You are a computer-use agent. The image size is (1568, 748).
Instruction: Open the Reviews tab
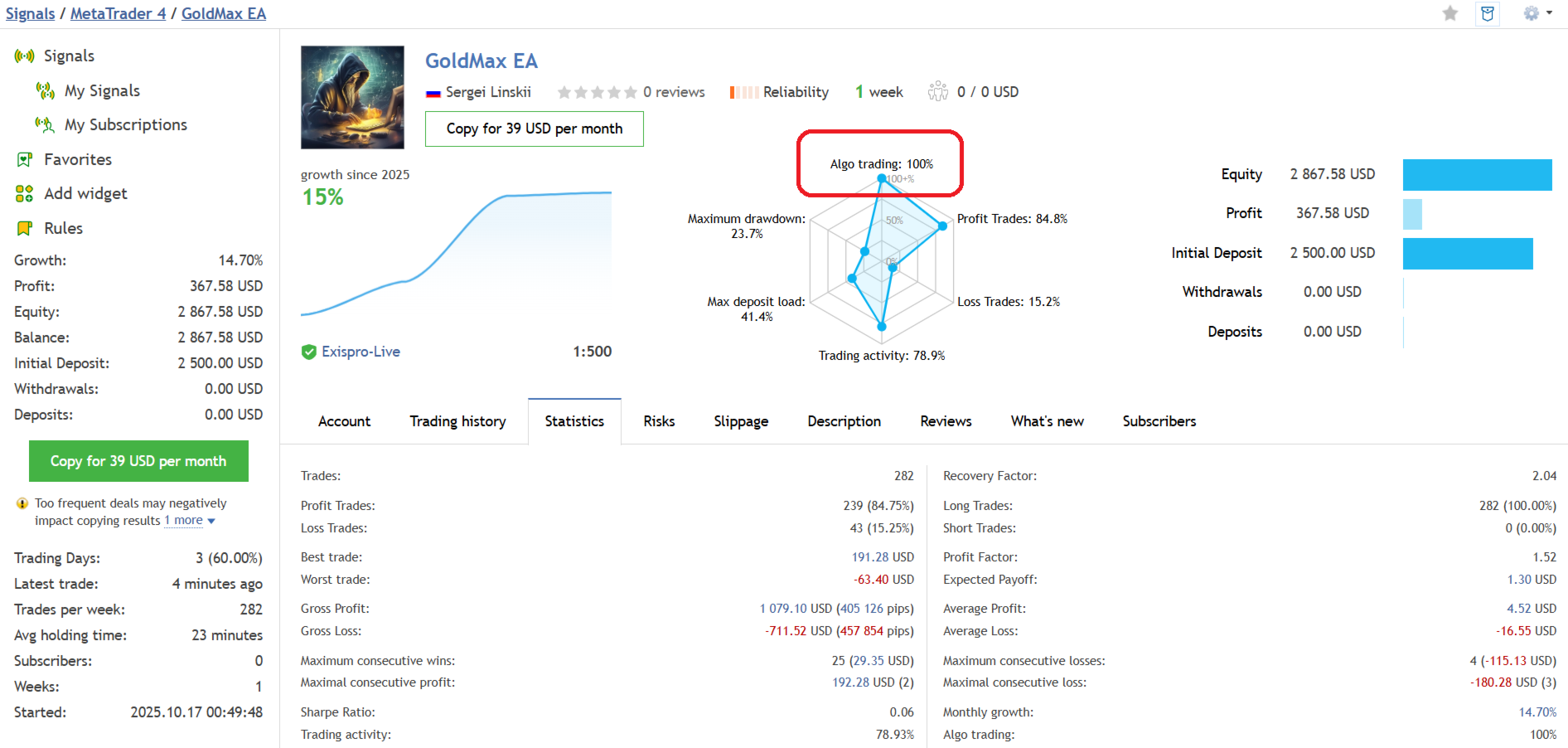coord(946,421)
